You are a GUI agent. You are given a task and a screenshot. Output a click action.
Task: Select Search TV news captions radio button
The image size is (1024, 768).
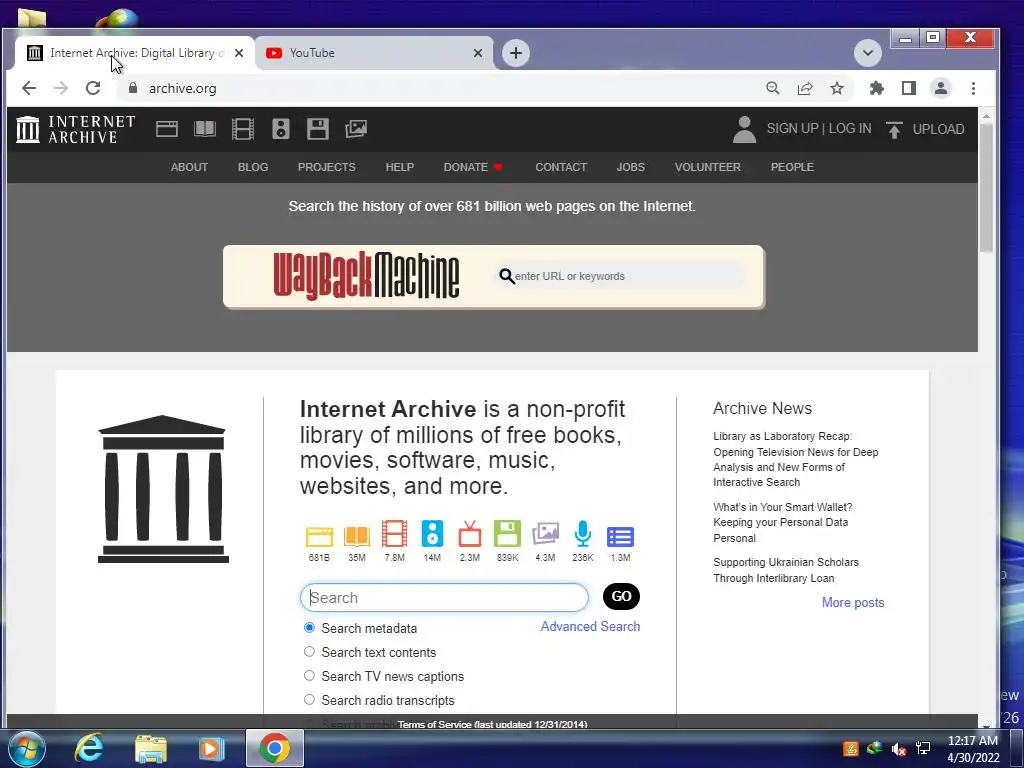point(310,676)
